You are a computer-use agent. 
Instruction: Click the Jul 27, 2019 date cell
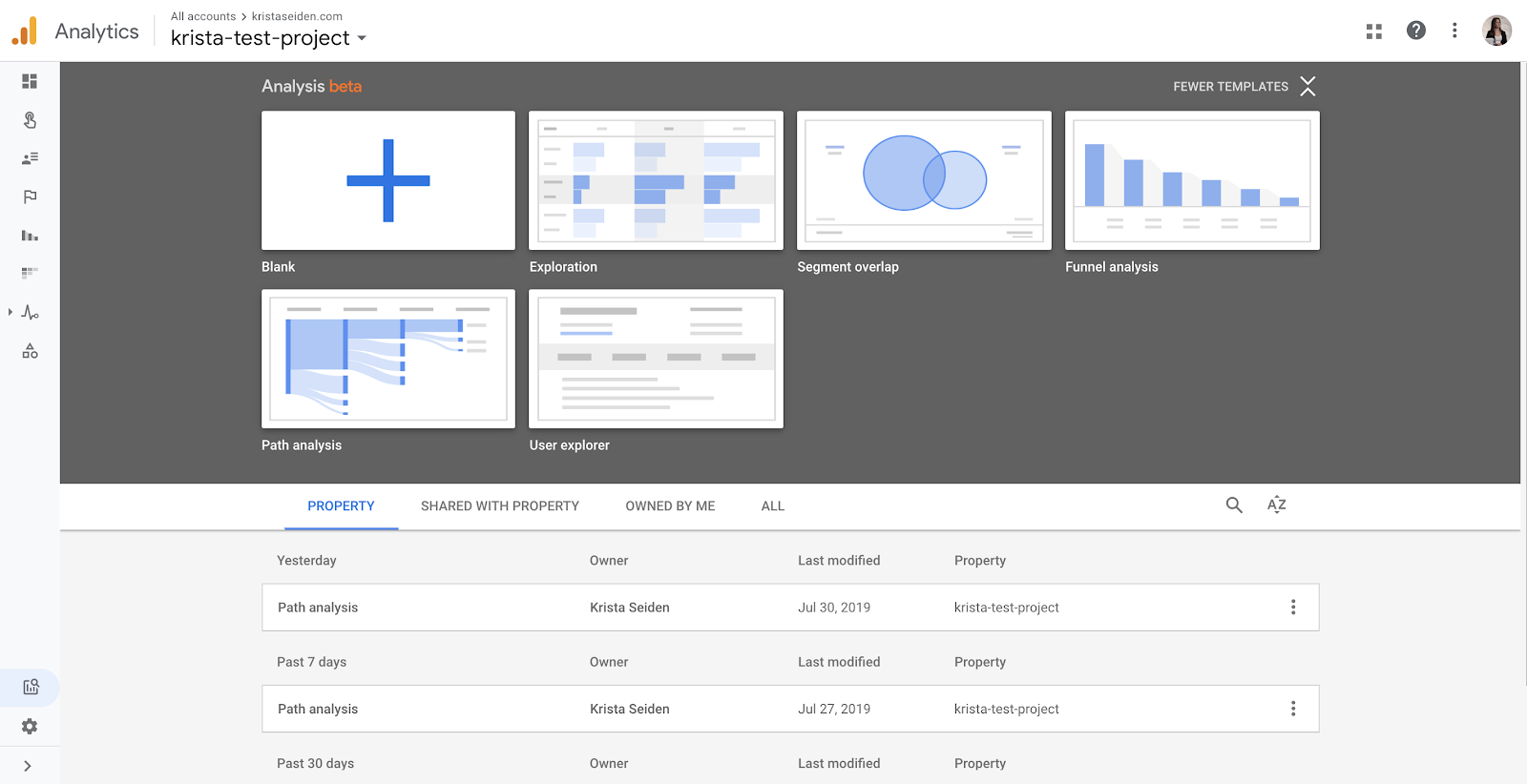coord(834,709)
